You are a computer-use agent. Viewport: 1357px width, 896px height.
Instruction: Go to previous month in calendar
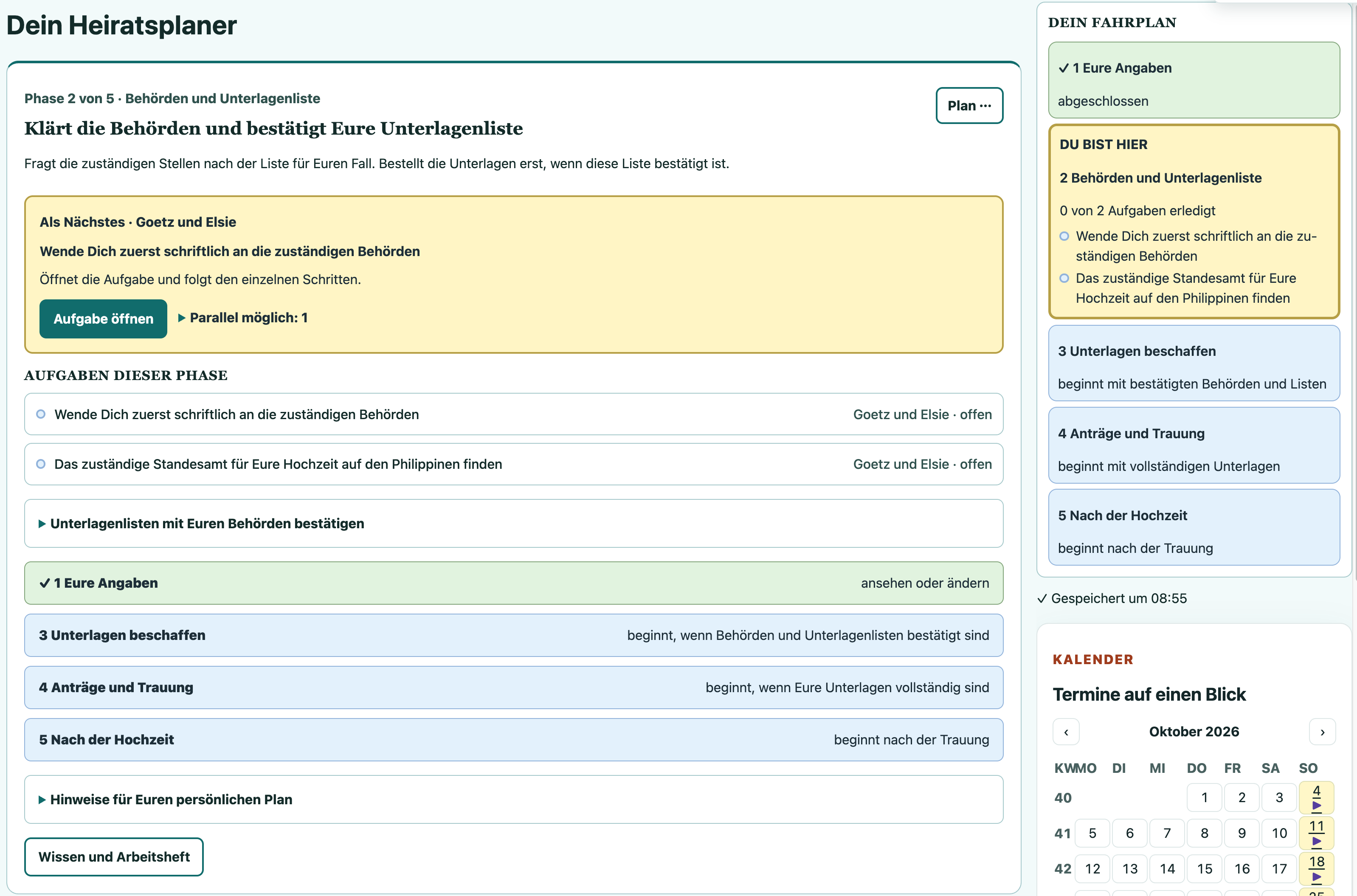pos(1066,732)
